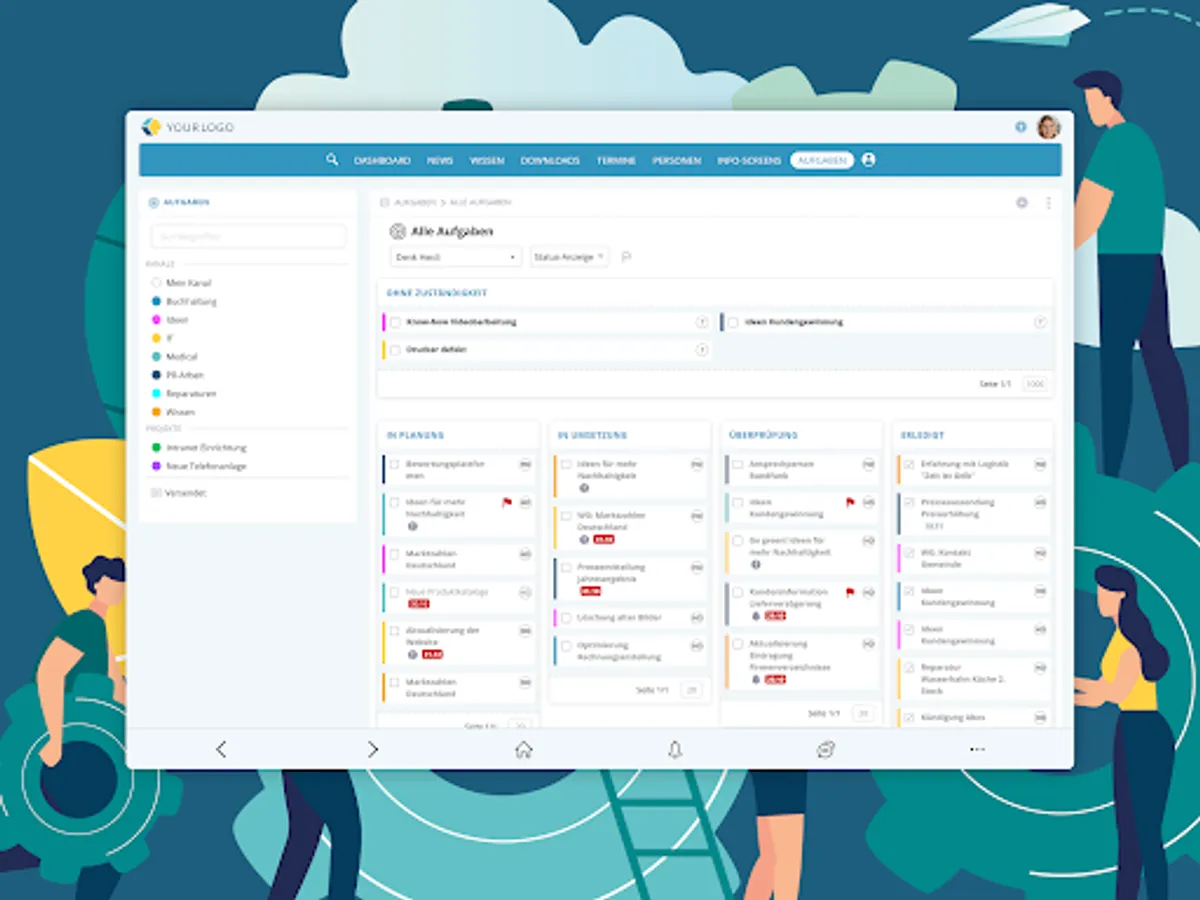
Task: Go forward with the right arrow icon
Action: 373,749
